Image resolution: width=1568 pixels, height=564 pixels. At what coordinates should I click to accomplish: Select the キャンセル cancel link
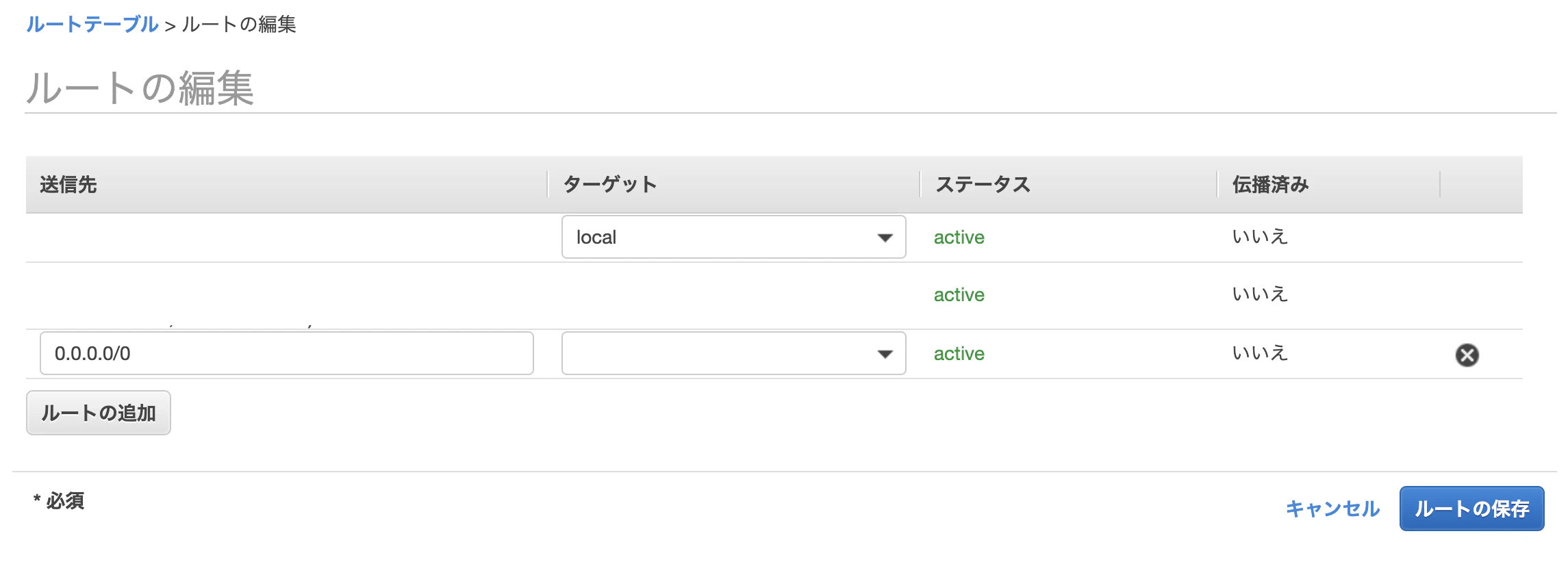(x=1333, y=509)
